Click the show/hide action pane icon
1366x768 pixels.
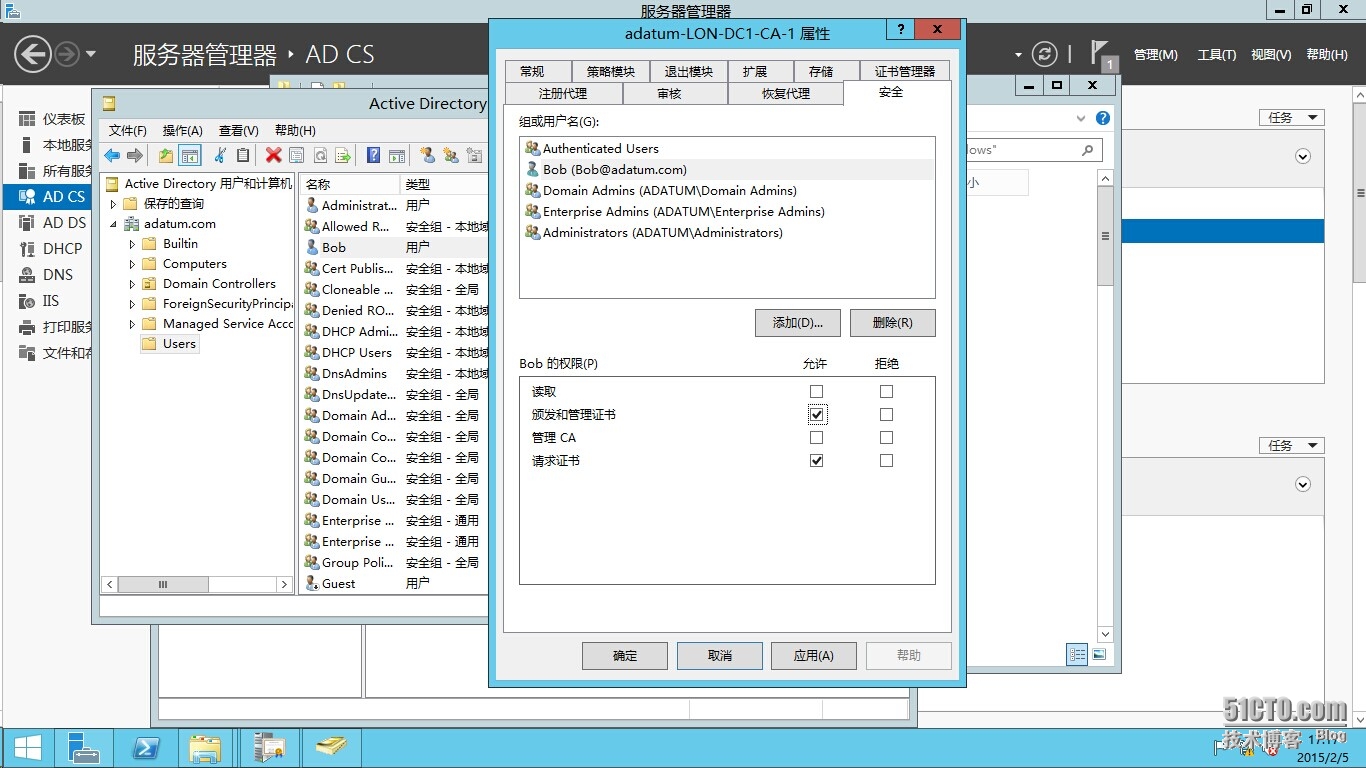(x=397, y=155)
